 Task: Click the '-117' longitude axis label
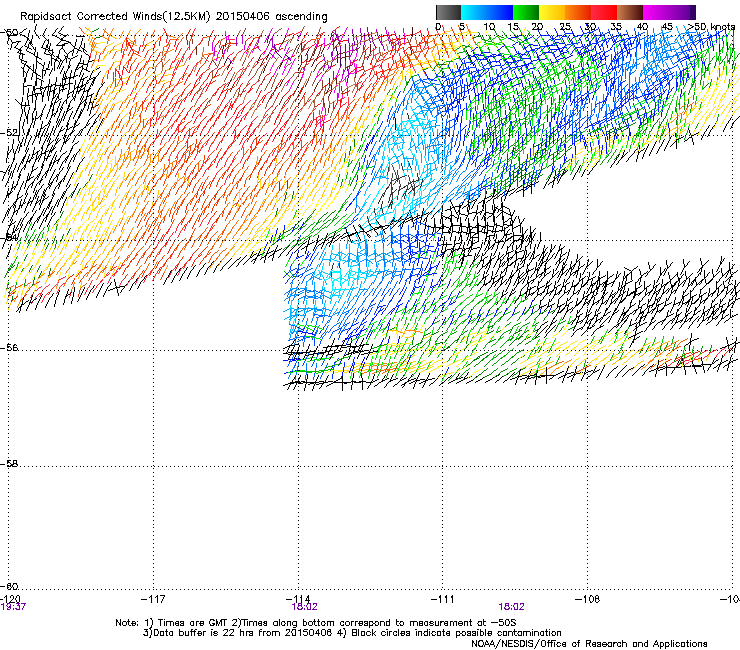pyautogui.click(x=153, y=599)
